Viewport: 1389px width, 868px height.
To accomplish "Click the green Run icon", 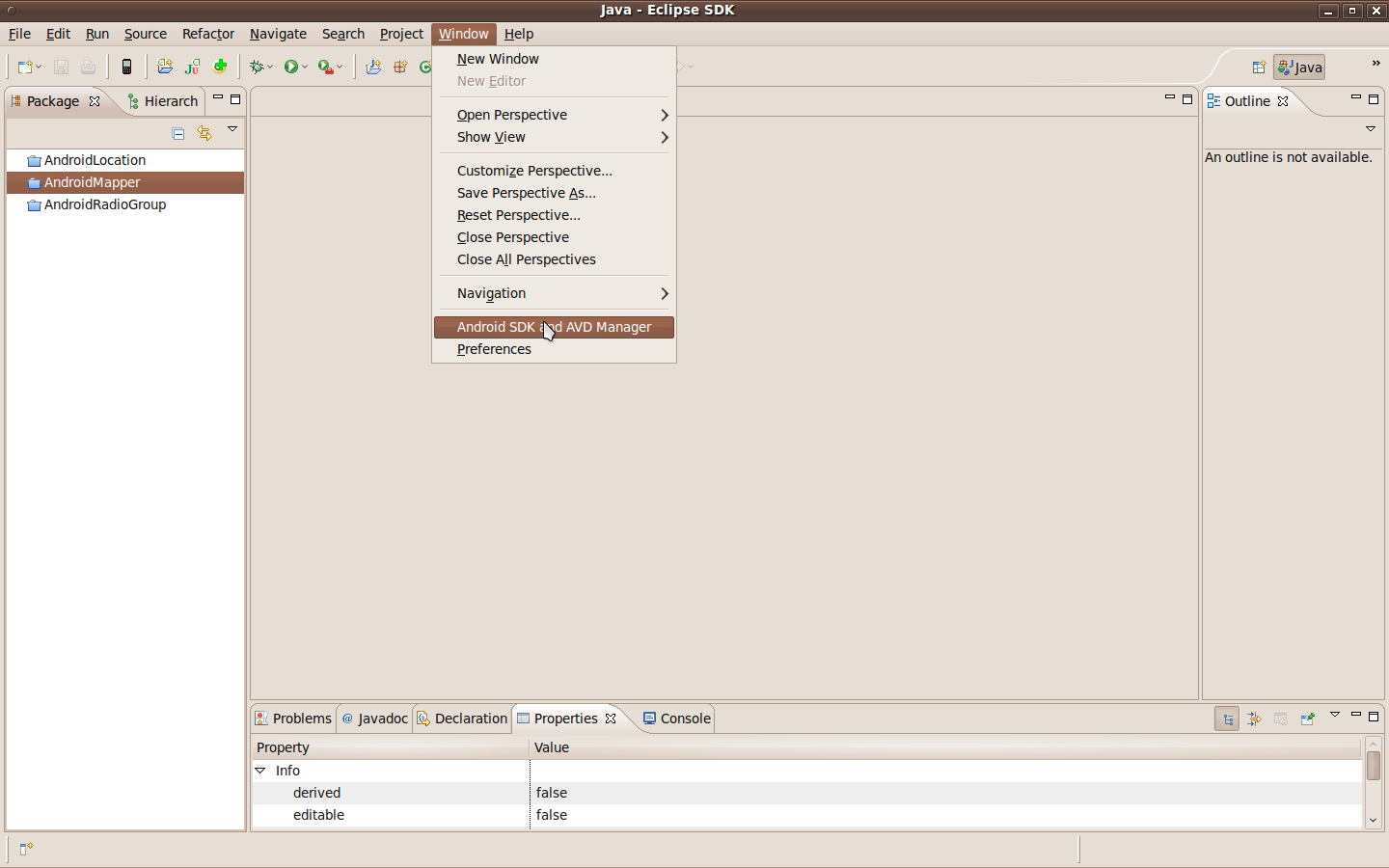I will click(x=290, y=67).
